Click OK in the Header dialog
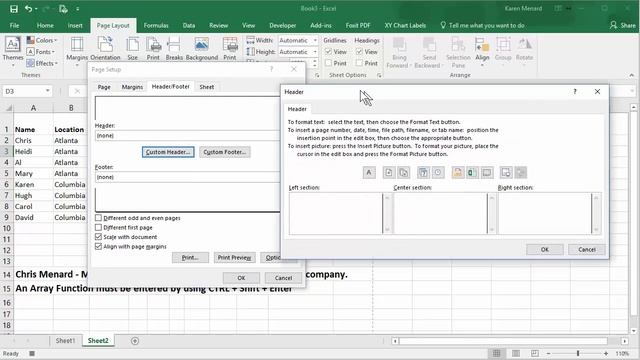This screenshot has height=360, width=640. [x=544, y=249]
